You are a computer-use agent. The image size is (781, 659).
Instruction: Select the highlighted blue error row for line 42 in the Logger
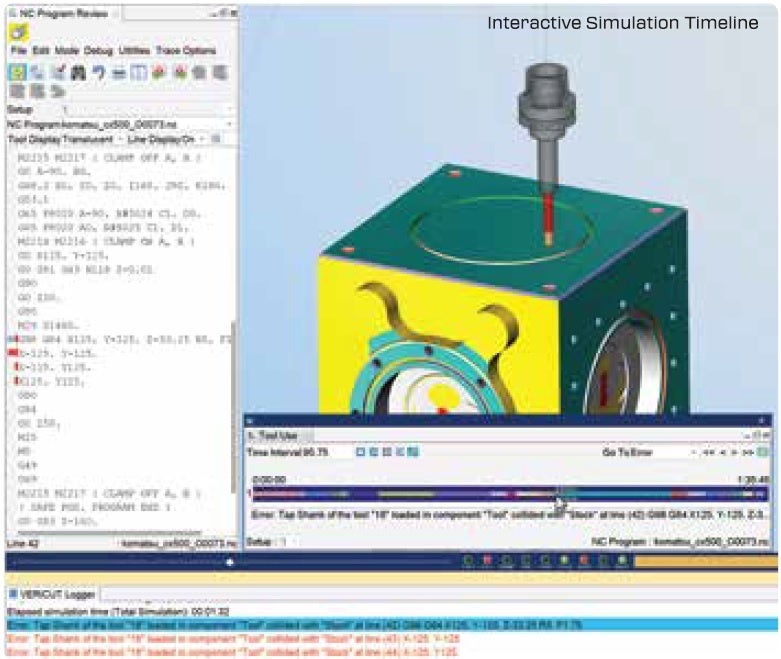(x=391, y=625)
